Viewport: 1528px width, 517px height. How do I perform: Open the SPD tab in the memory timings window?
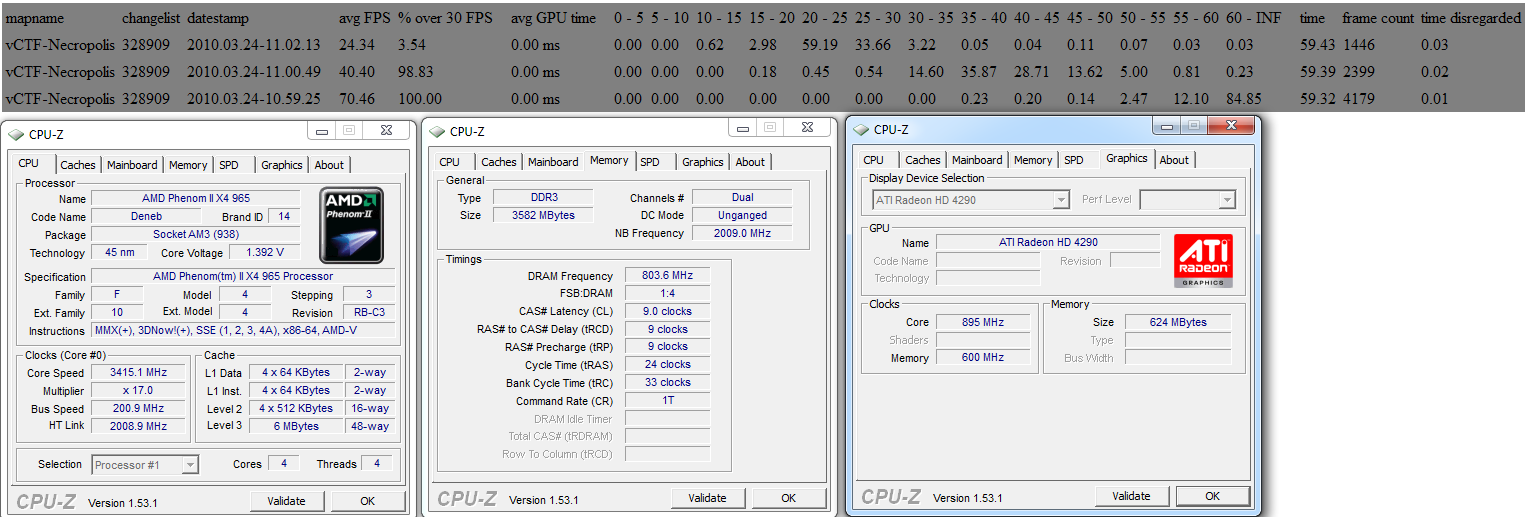click(x=650, y=162)
